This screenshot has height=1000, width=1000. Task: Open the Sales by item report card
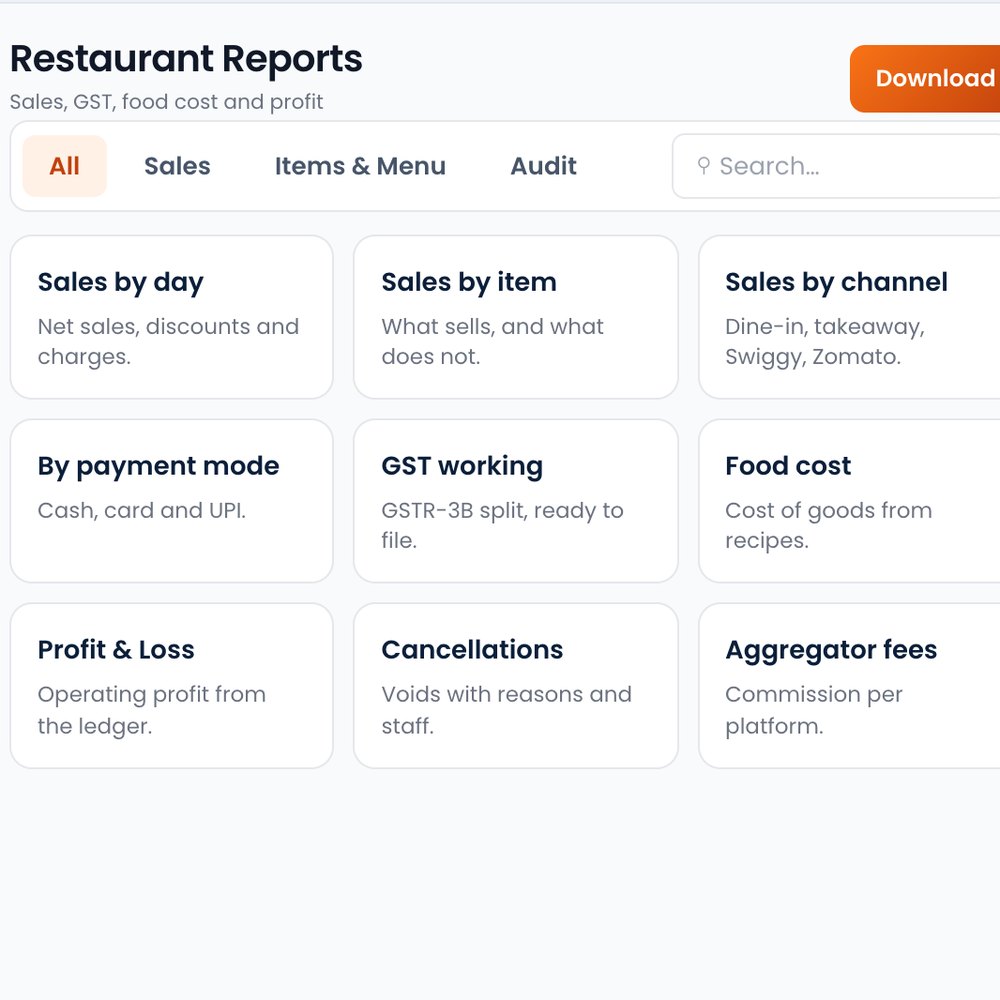[516, 317]
